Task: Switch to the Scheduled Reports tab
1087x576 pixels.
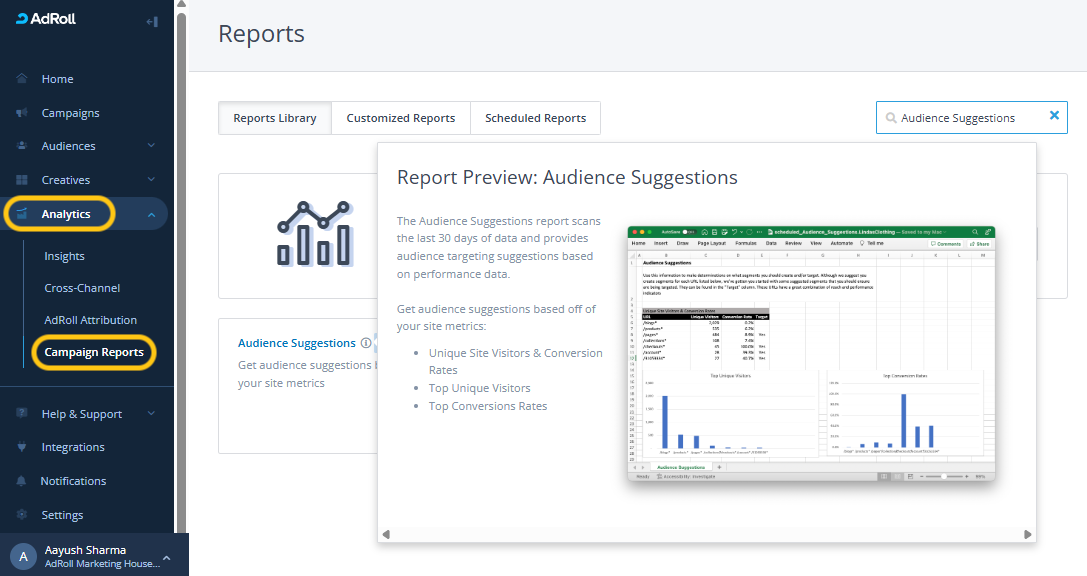Action: (535, 118)
